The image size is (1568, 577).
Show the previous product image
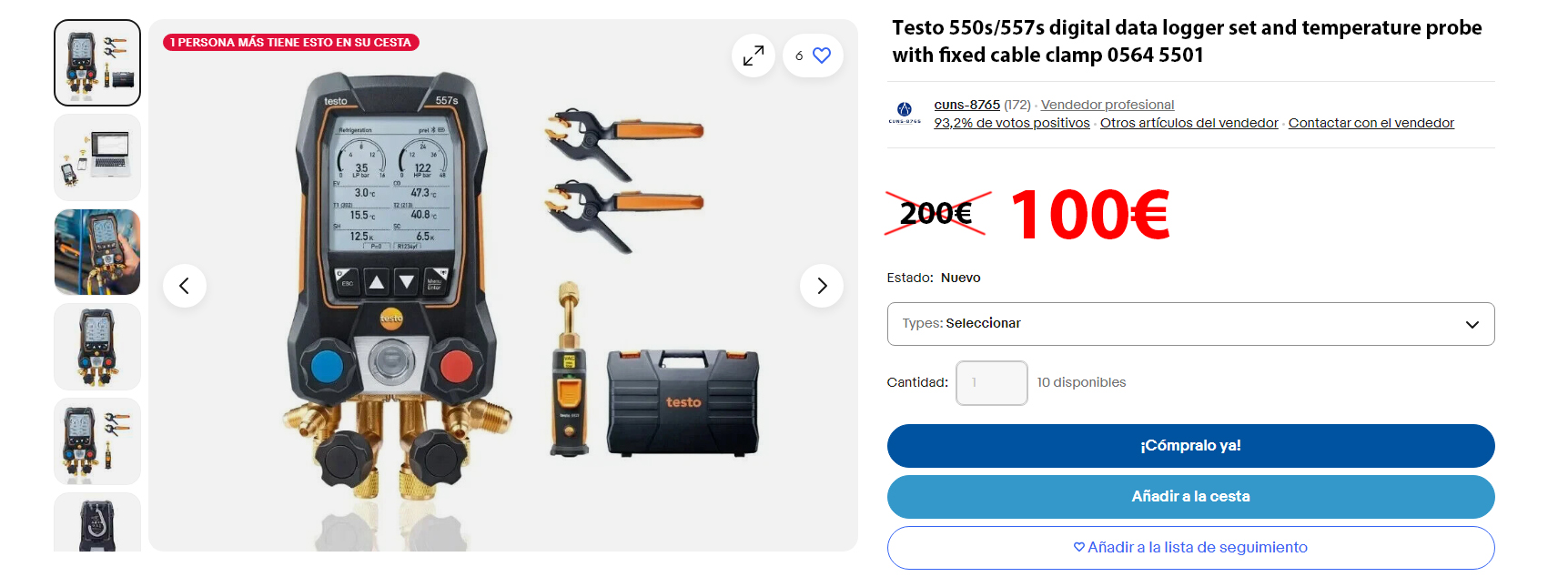(x=185, y=286)
